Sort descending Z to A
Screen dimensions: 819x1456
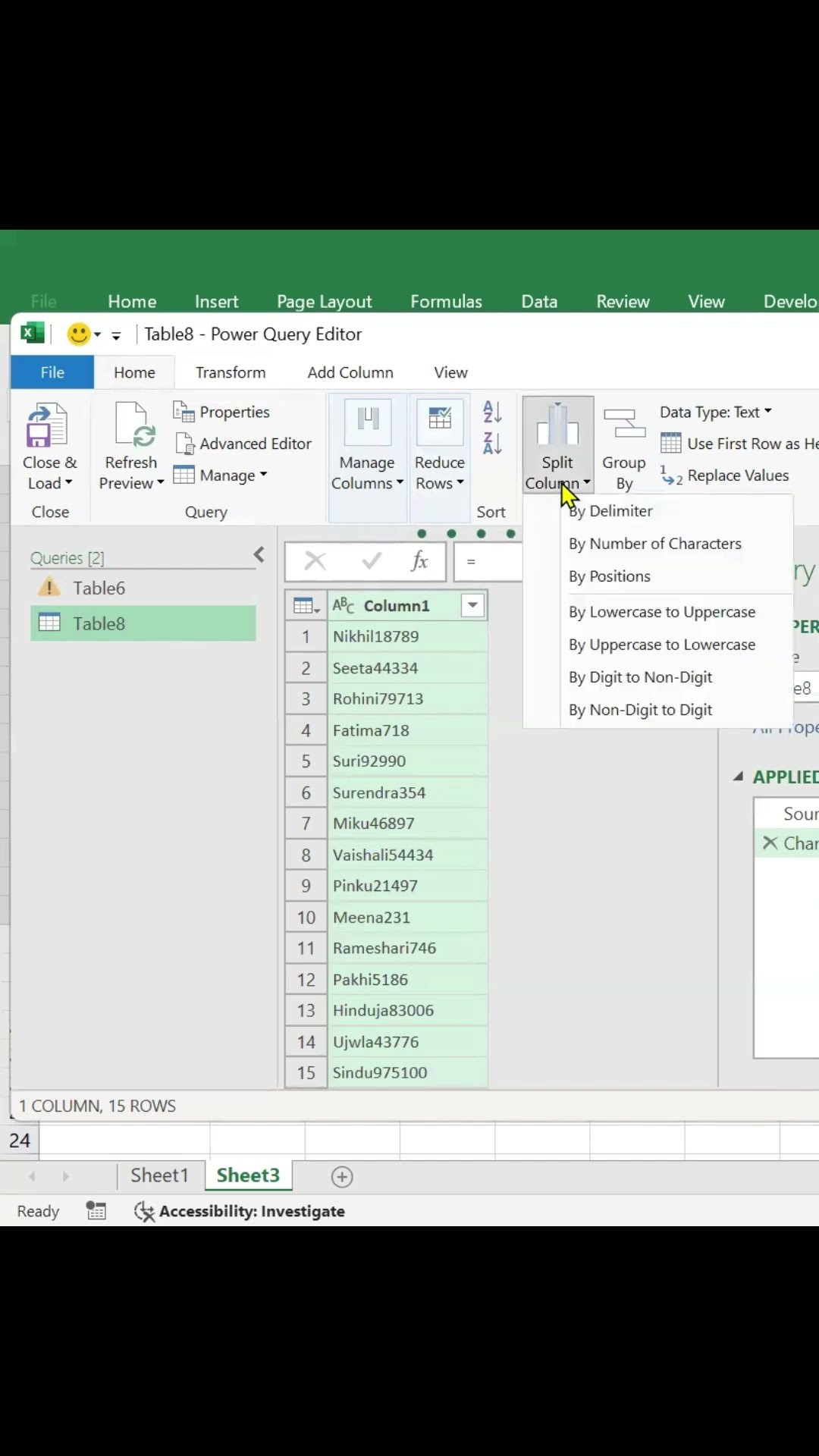(492, 443)
